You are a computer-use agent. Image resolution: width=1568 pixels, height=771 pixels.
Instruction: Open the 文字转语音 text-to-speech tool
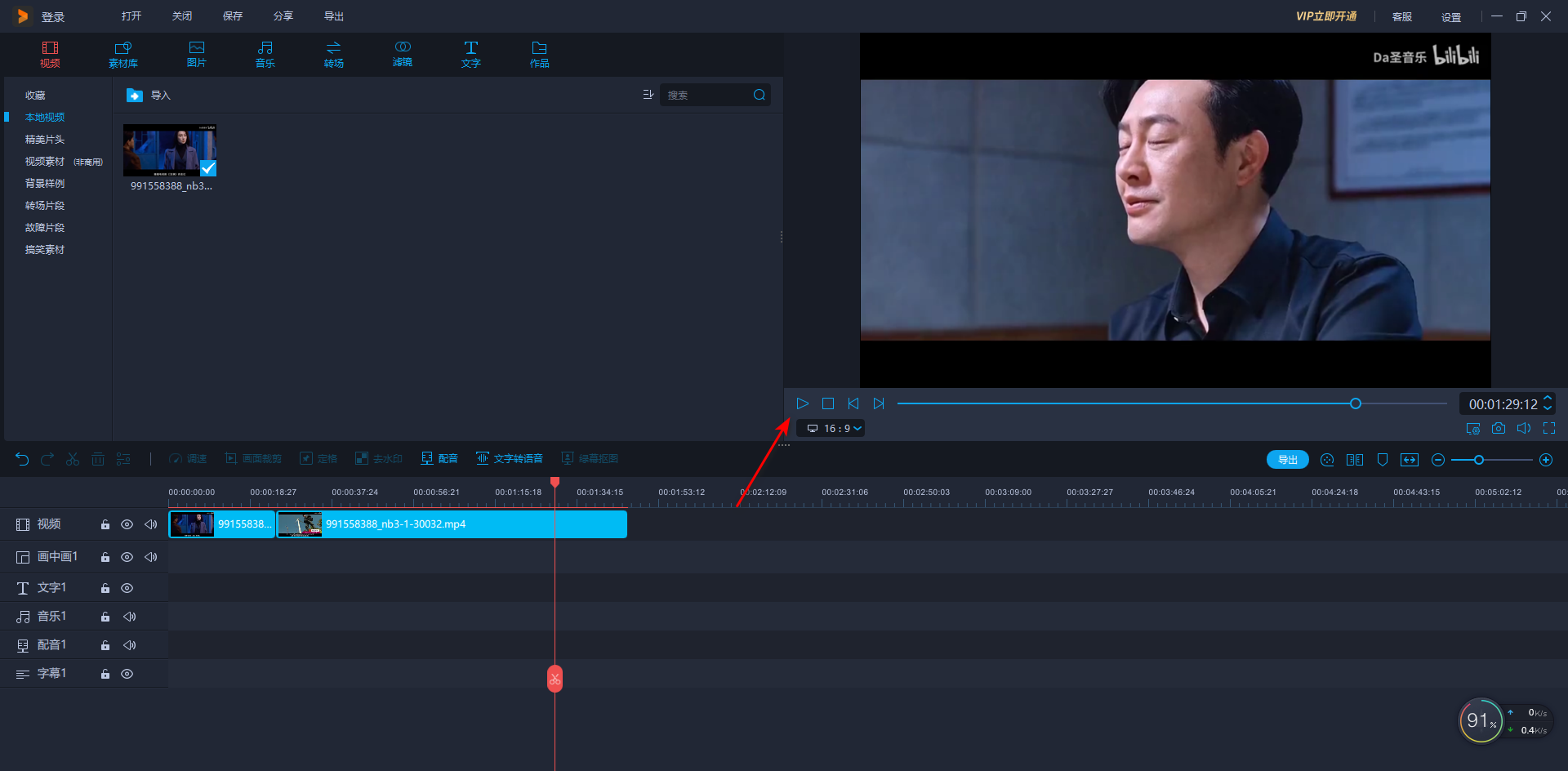[x=510, y=459]
